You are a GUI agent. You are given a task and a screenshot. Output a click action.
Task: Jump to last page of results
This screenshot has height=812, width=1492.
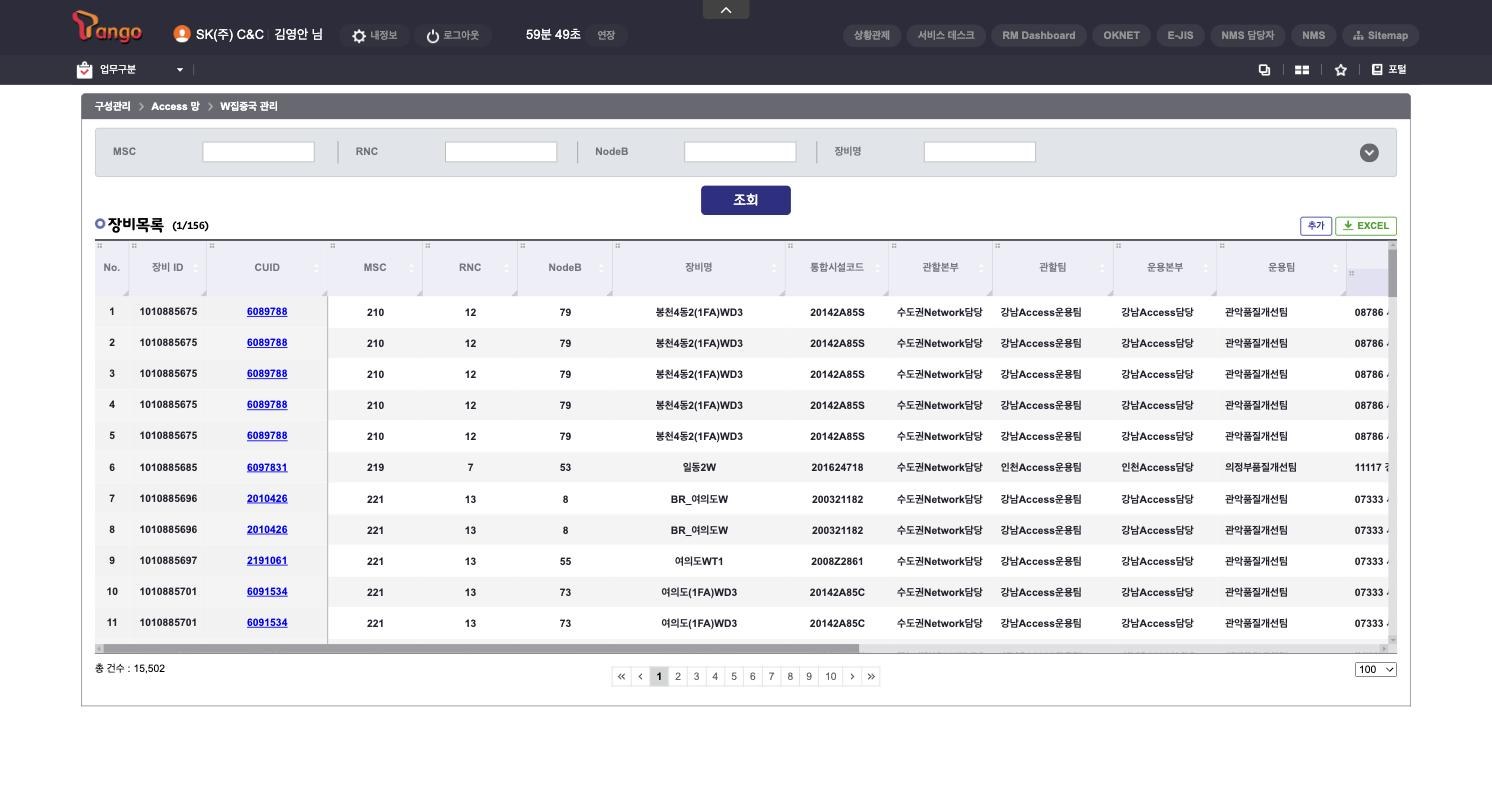click(871, 677)
